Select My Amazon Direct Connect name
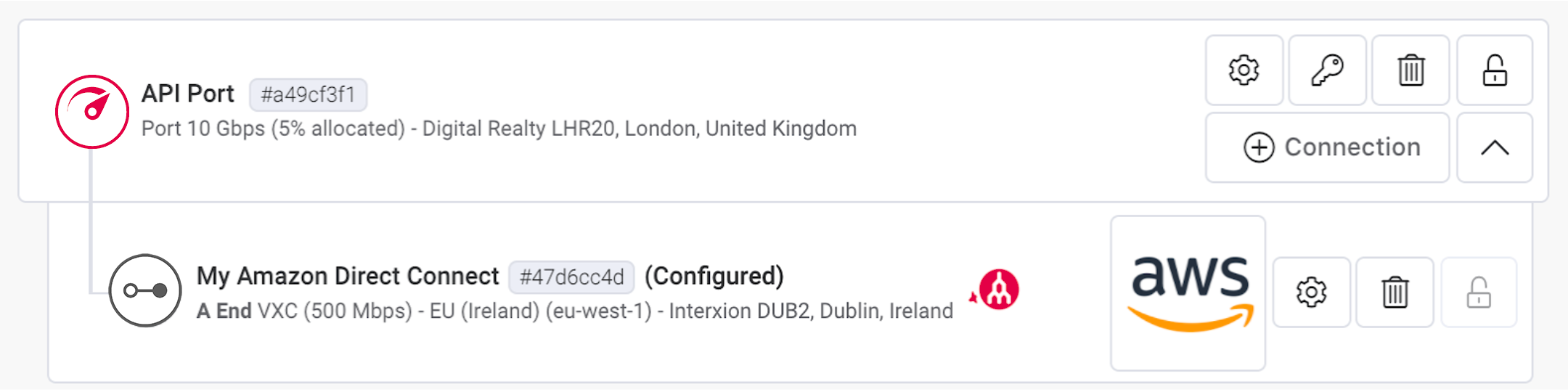Viewport: 1568px width, 392px height. click(348, 276)
